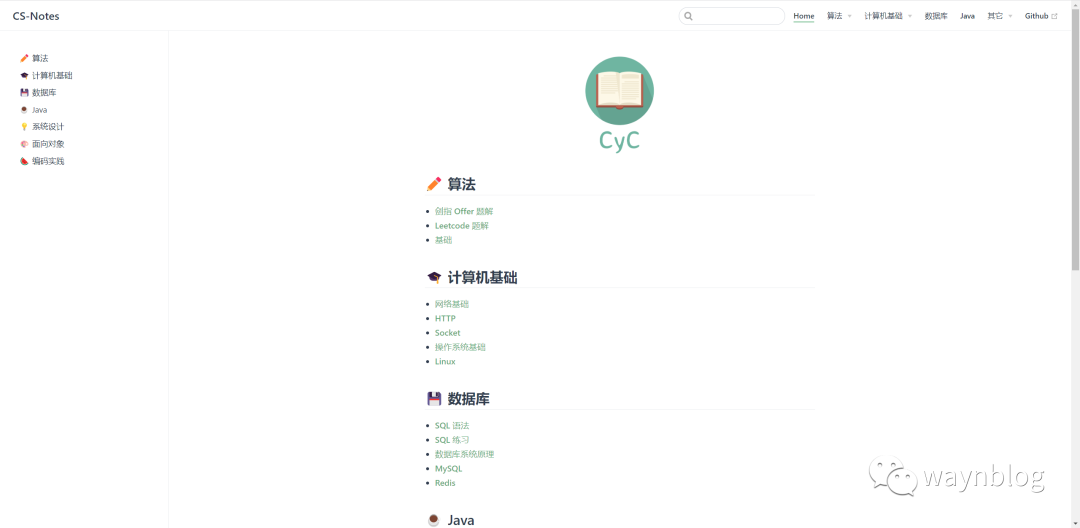Image resolution: width=1080 pixels, height=528 pixels.
Task: Expand the 其它 dropdown in the top navigation
Action: tap(999, 16)
